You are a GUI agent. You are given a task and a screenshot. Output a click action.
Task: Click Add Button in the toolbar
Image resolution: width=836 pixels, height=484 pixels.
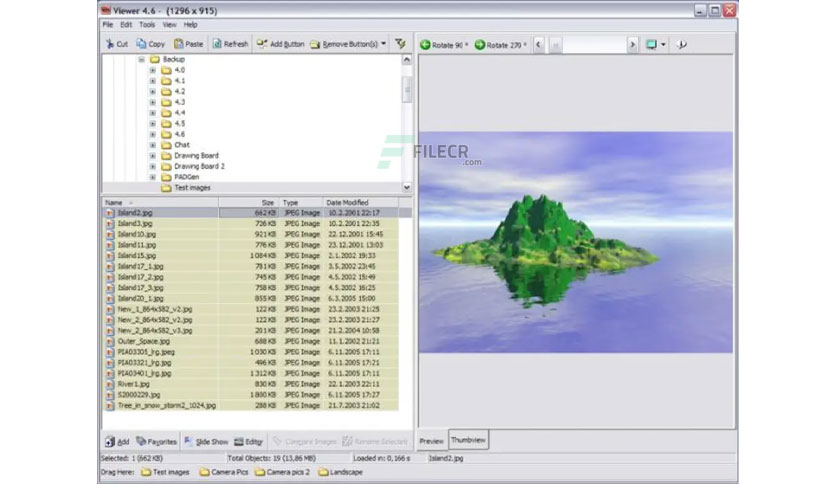(x=280, y=44)
